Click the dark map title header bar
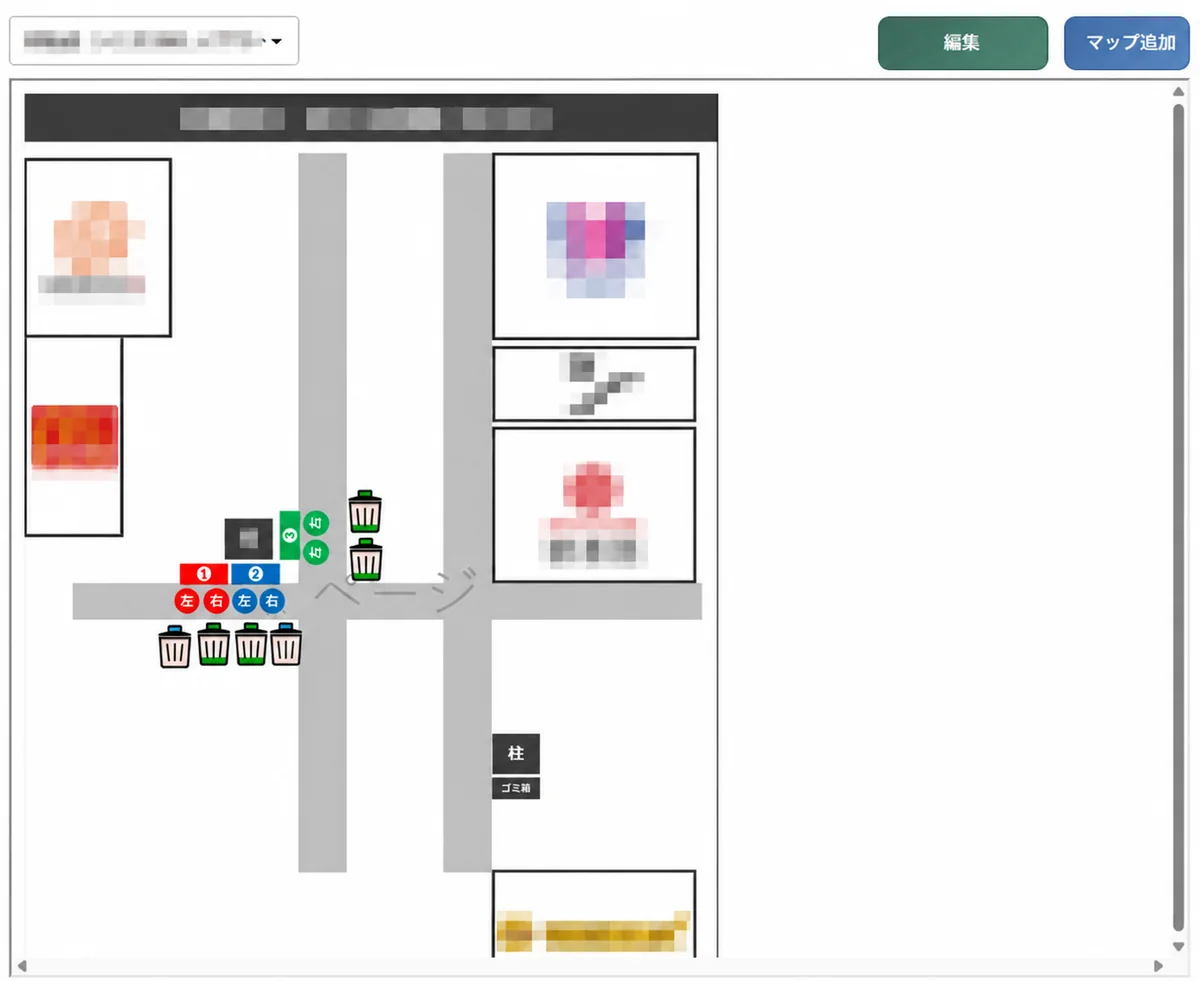1200x981 pixels. pyautogui.click(x=371, y=118)
